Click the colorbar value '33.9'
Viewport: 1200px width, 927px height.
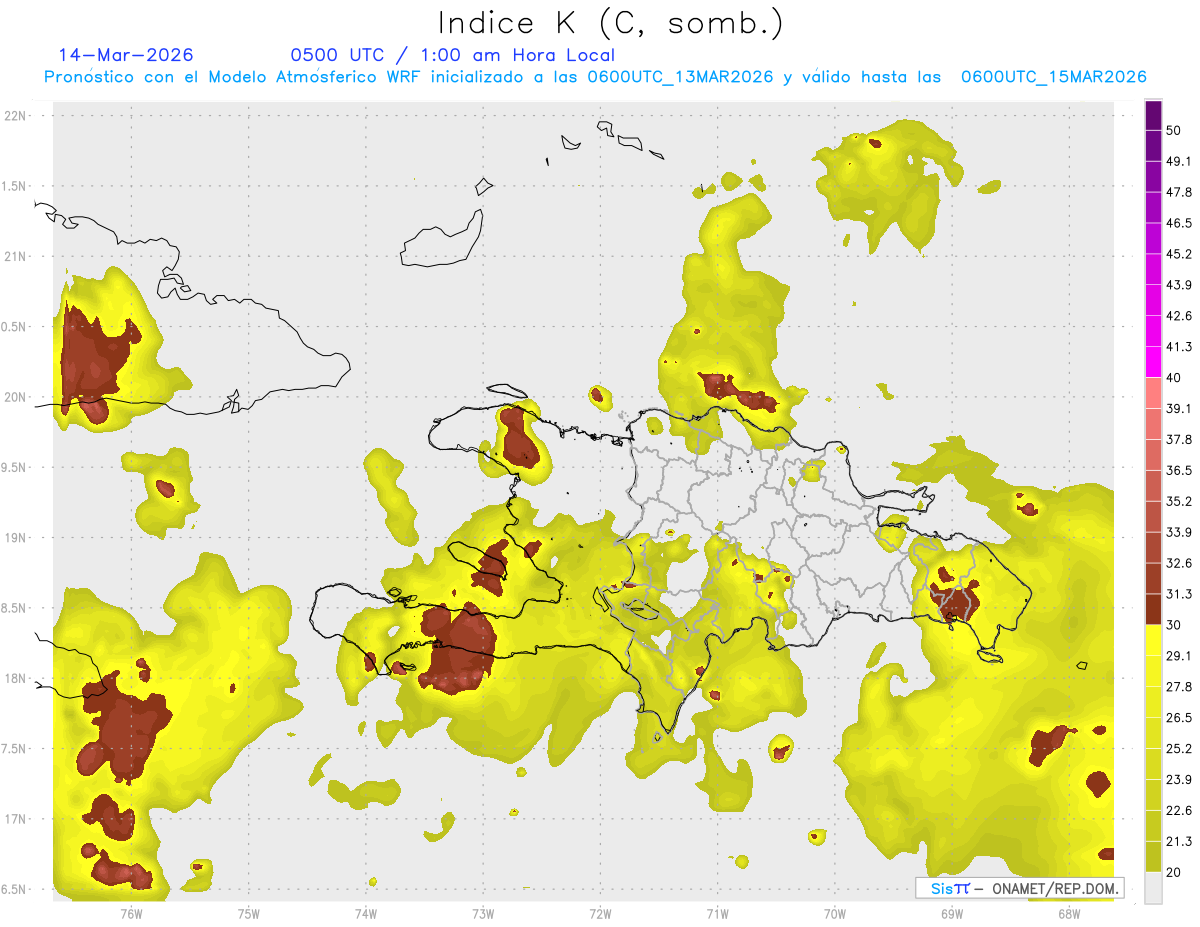click(1178, 532)
